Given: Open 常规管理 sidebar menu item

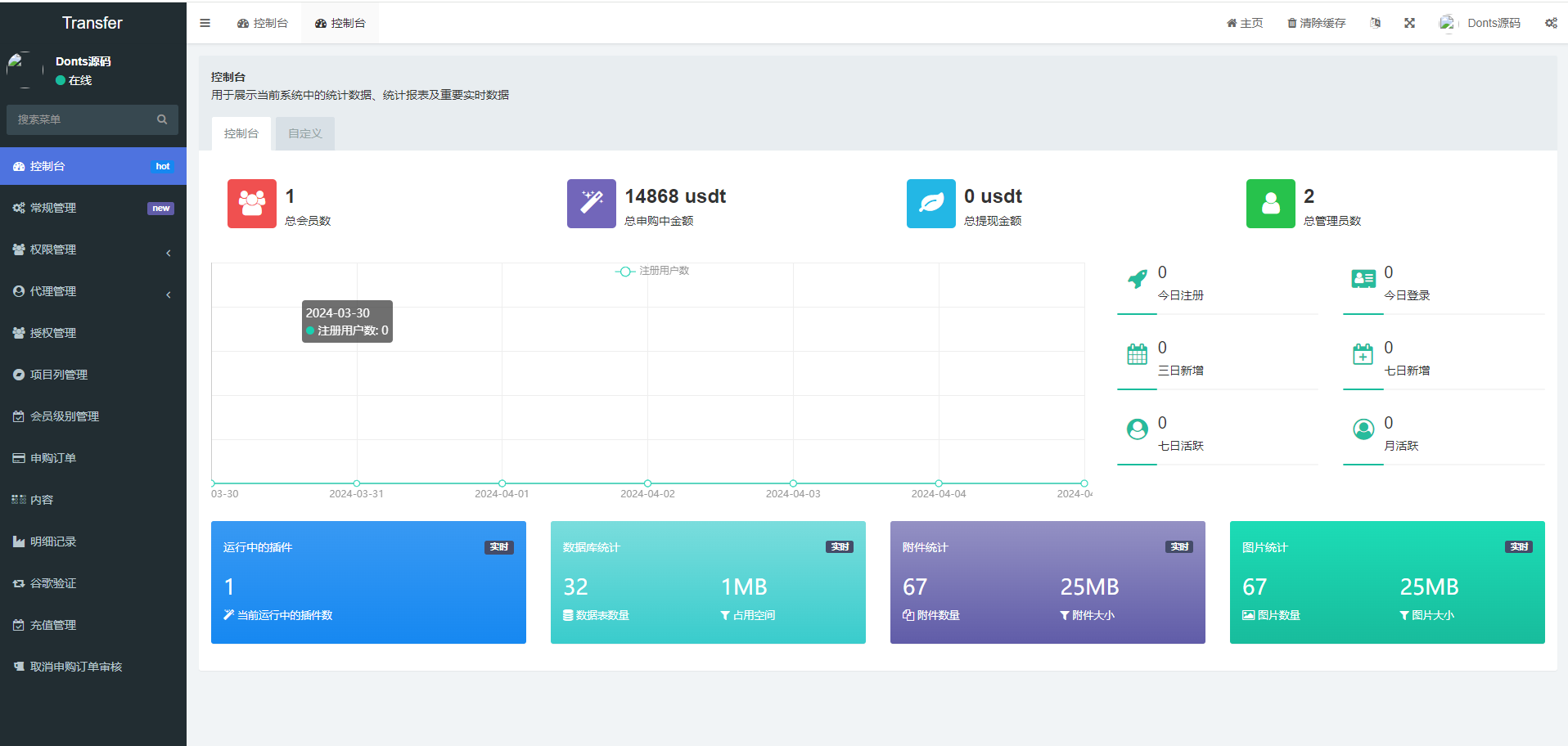Looking at the screenshot, I should tap(93, 208).
